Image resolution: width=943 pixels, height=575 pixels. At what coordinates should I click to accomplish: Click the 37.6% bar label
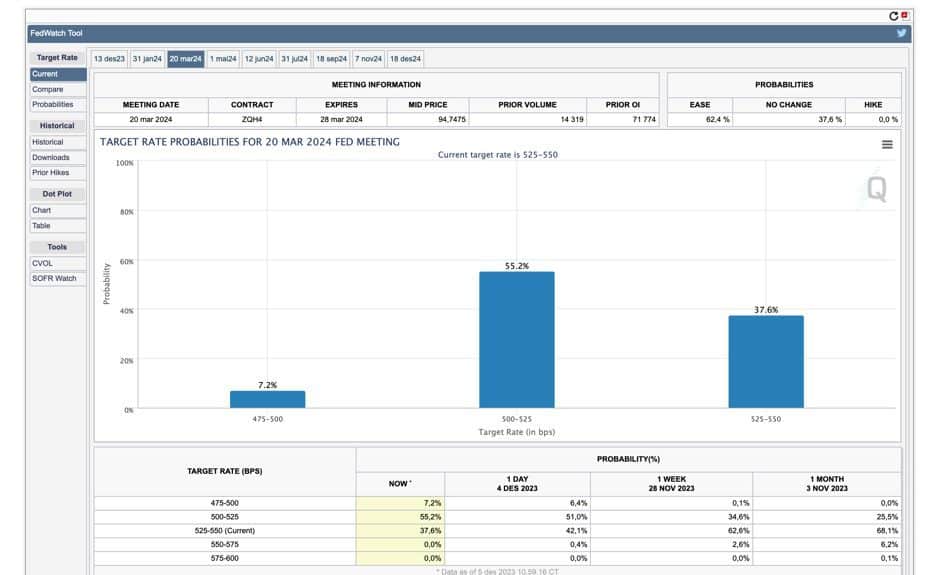[766, 310]
